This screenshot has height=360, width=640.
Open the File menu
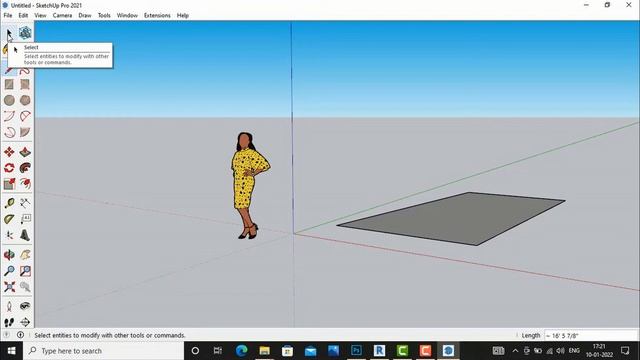[x=8, y=16]
